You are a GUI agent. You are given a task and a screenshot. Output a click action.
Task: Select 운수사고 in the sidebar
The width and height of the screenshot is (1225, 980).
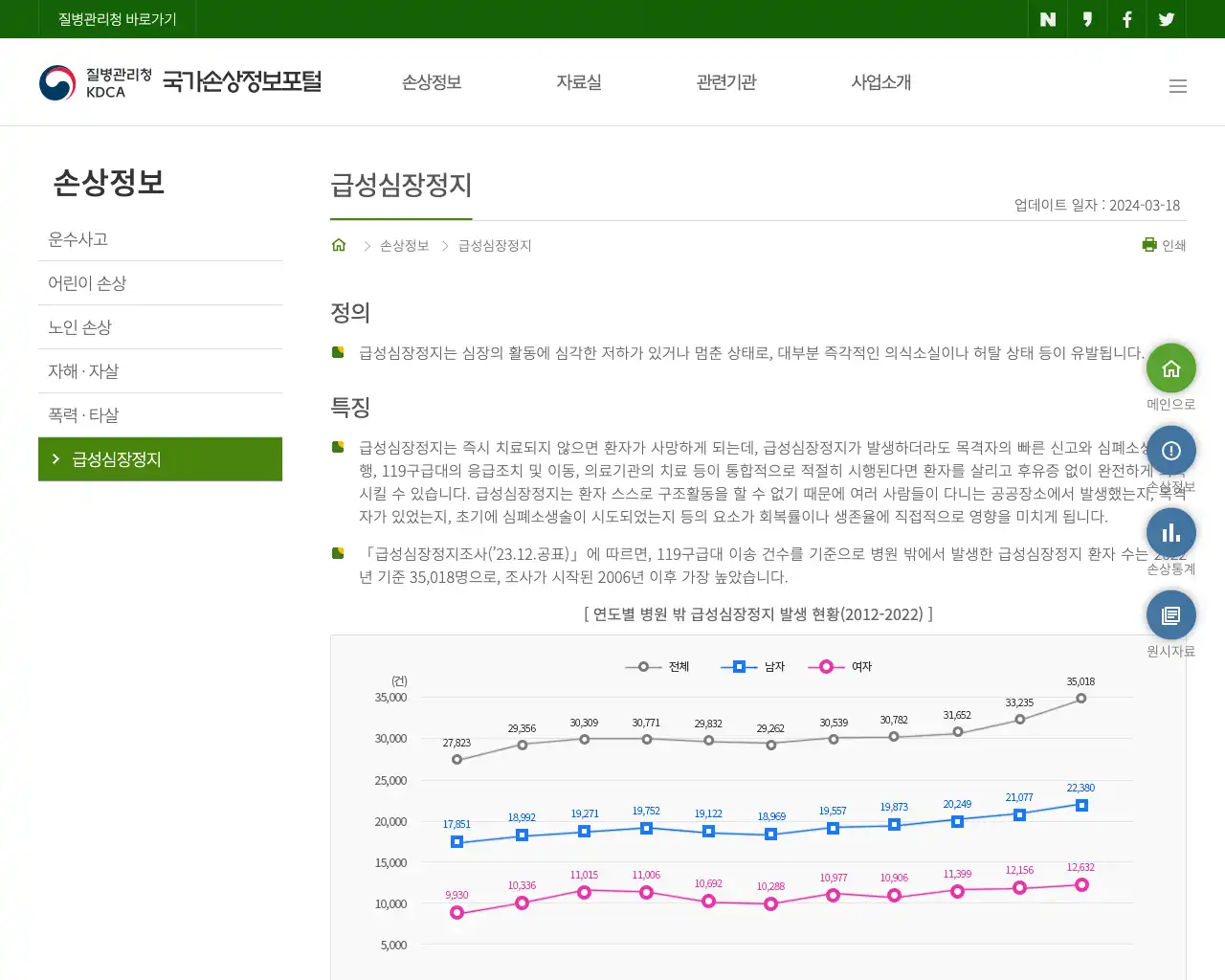pos(160,239)
